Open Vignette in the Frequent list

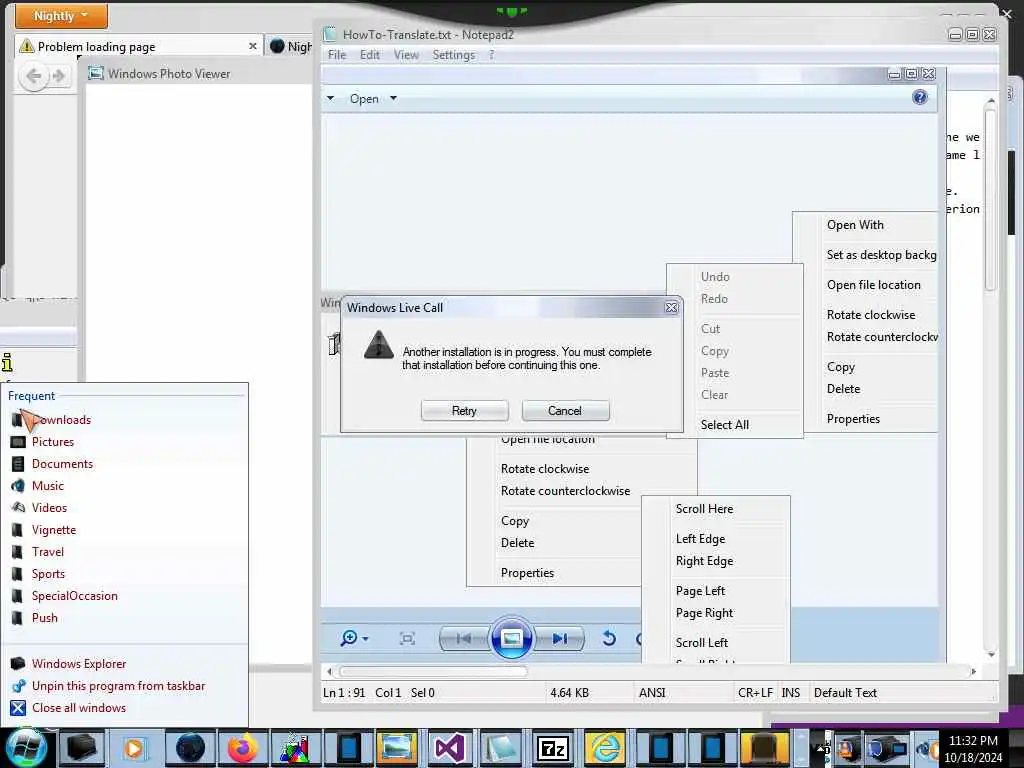tap(54, 530)
